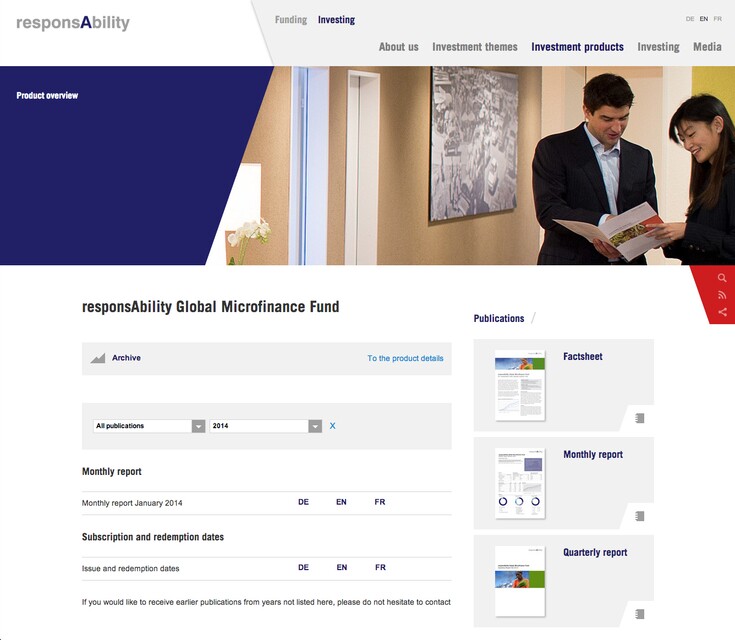Expand the 2014 year dropdown arrow

click(315, 426)
